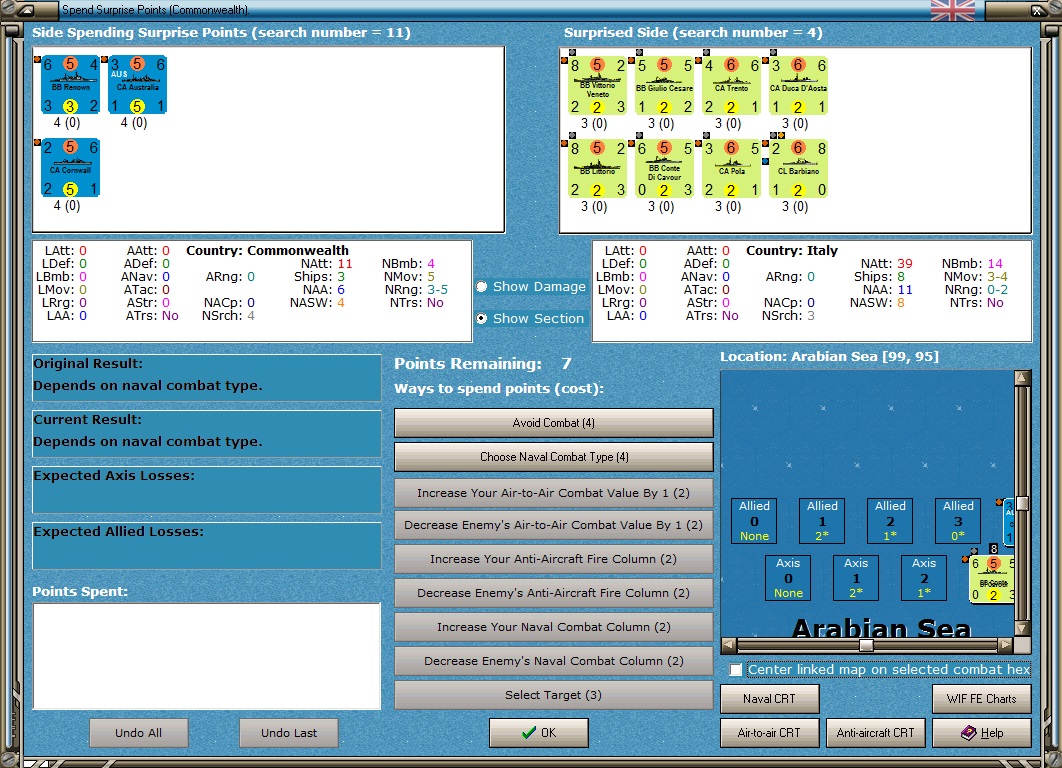Viewport: 1062px width, 768px height.
Task: Select the BB Giulio Cesare counter
Action: pos(664,85)
